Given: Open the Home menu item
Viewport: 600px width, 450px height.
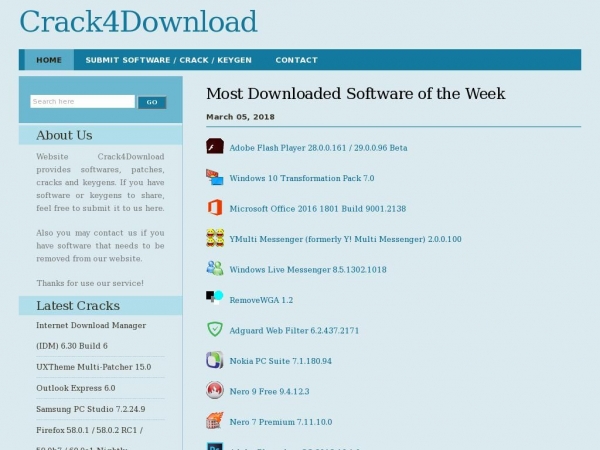Looking at the screenshot, I should tap(49, 60).
